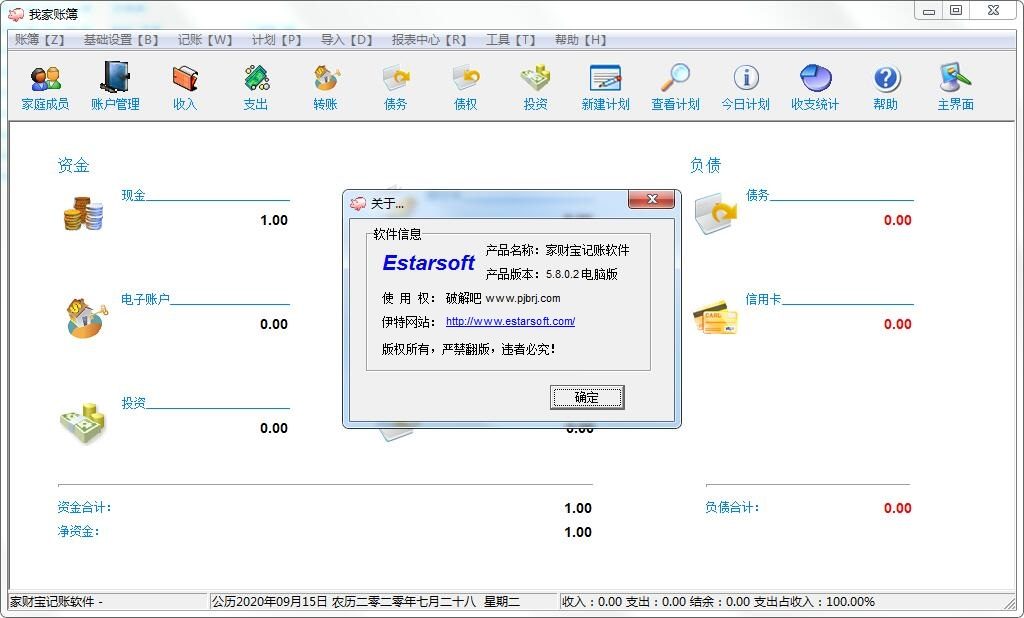Viewport: 1024px width, 618px height.
Task: Close the 关于 dialog with X
Action: [x=651, y=199]
